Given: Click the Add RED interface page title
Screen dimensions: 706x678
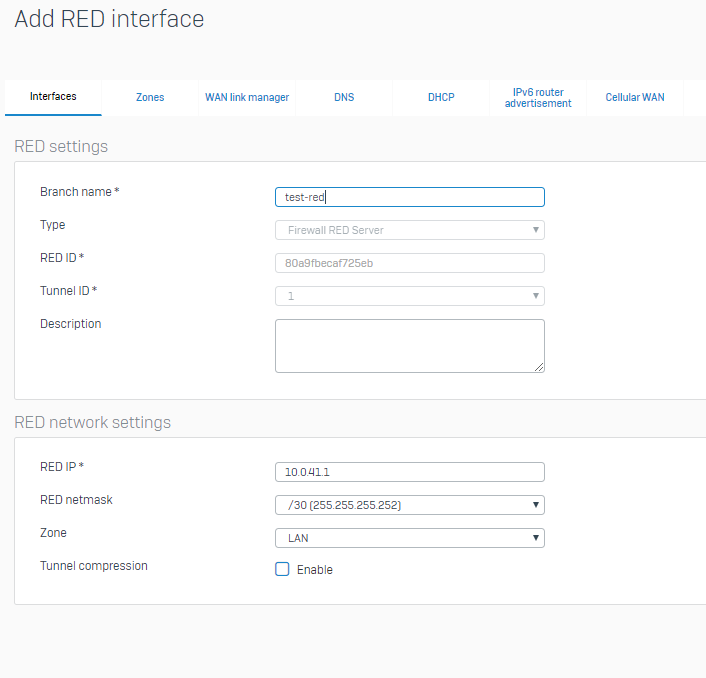Looking at the screenshot, I should point(109,19).
